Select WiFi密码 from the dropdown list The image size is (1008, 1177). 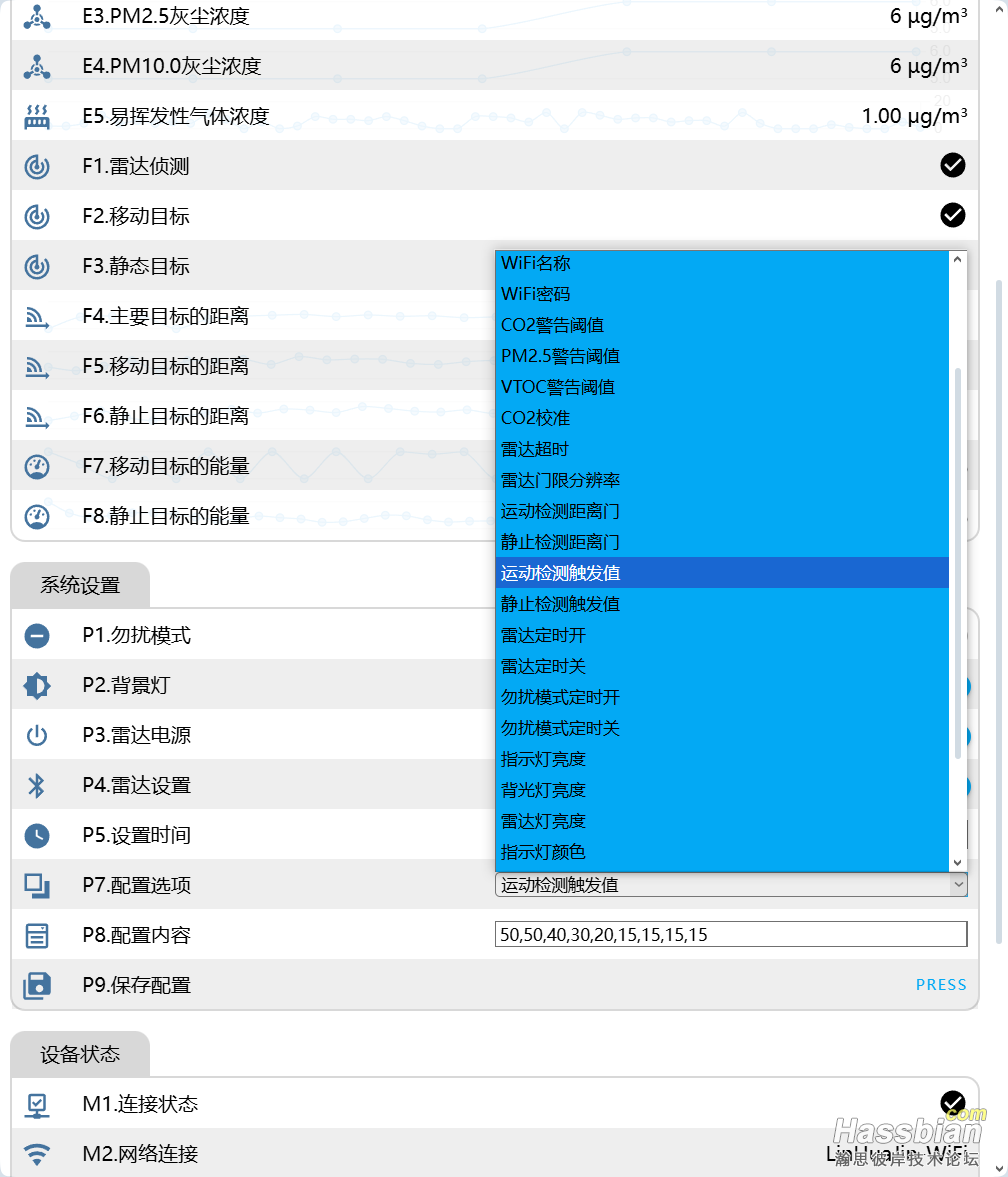[x=722, y=294]
